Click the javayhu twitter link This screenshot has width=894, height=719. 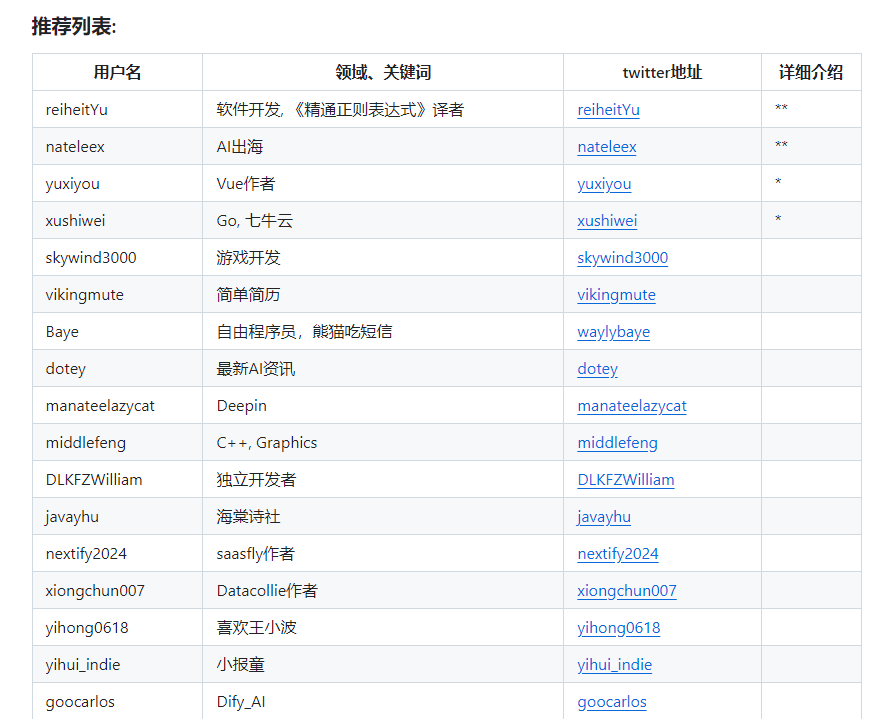[x=604, y=517]
